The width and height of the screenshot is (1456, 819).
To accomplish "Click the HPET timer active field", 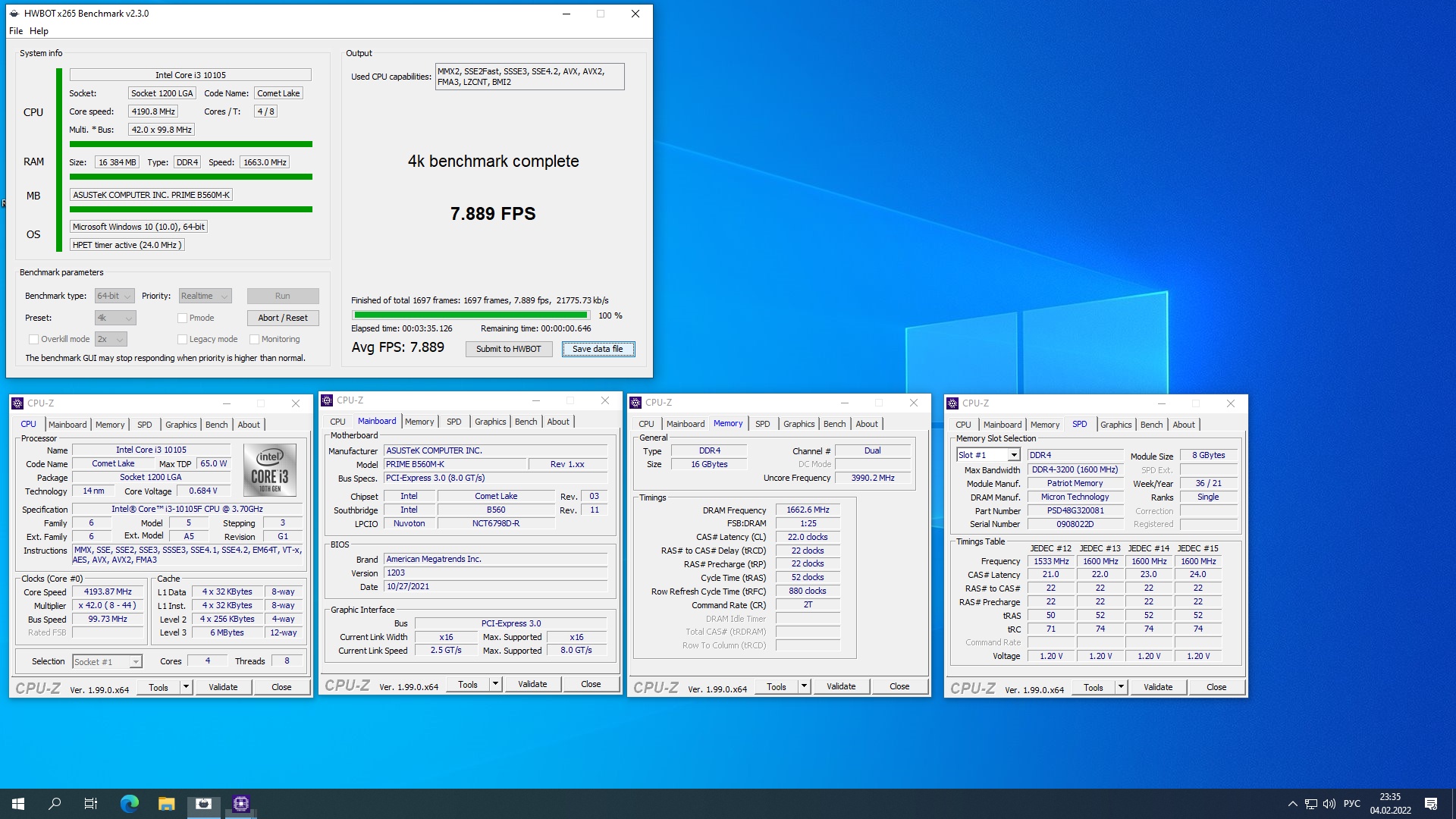I will [127, 245].
